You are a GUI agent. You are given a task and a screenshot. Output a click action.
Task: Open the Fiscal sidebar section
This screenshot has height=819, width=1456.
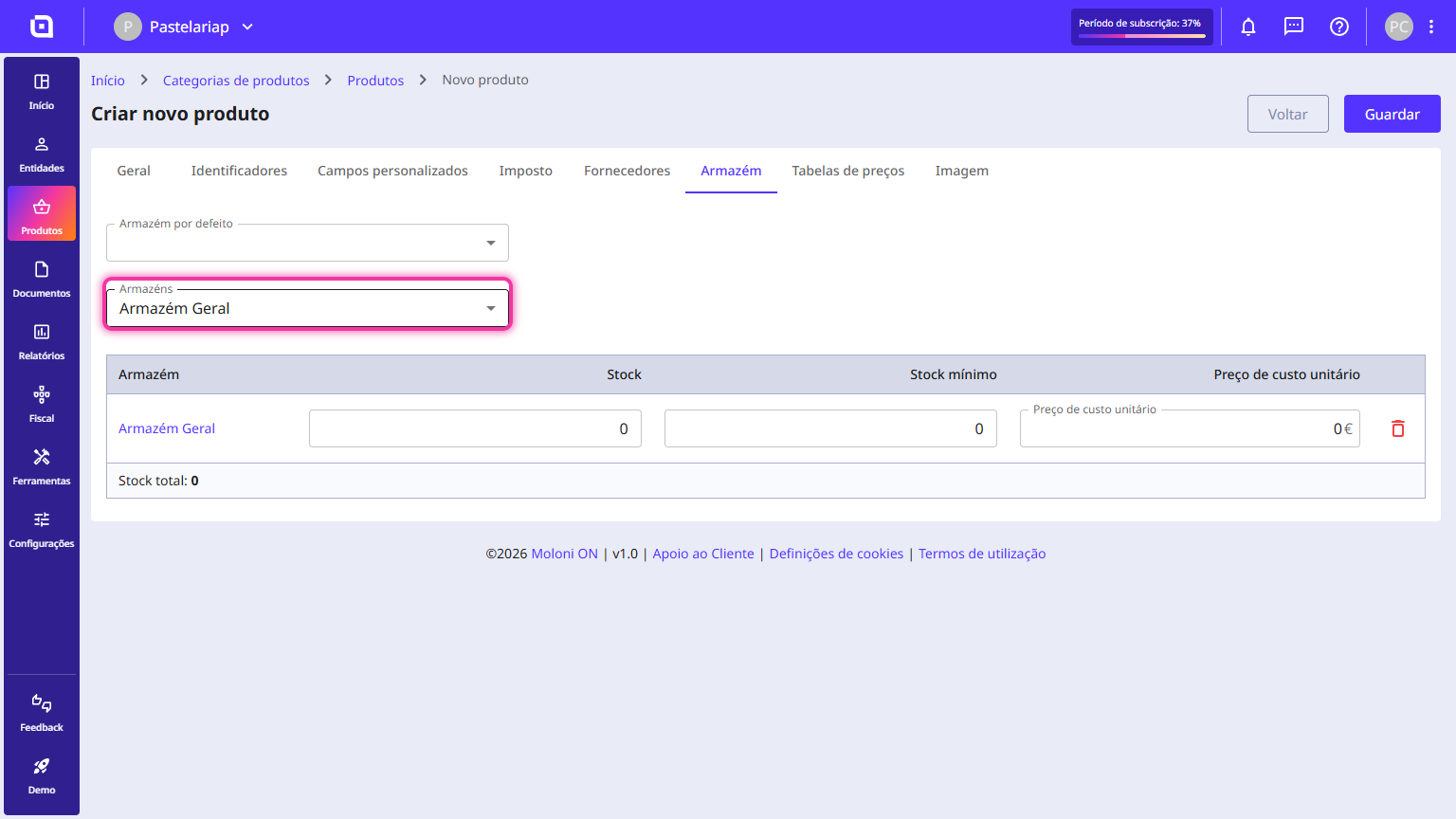coord(42,405)
